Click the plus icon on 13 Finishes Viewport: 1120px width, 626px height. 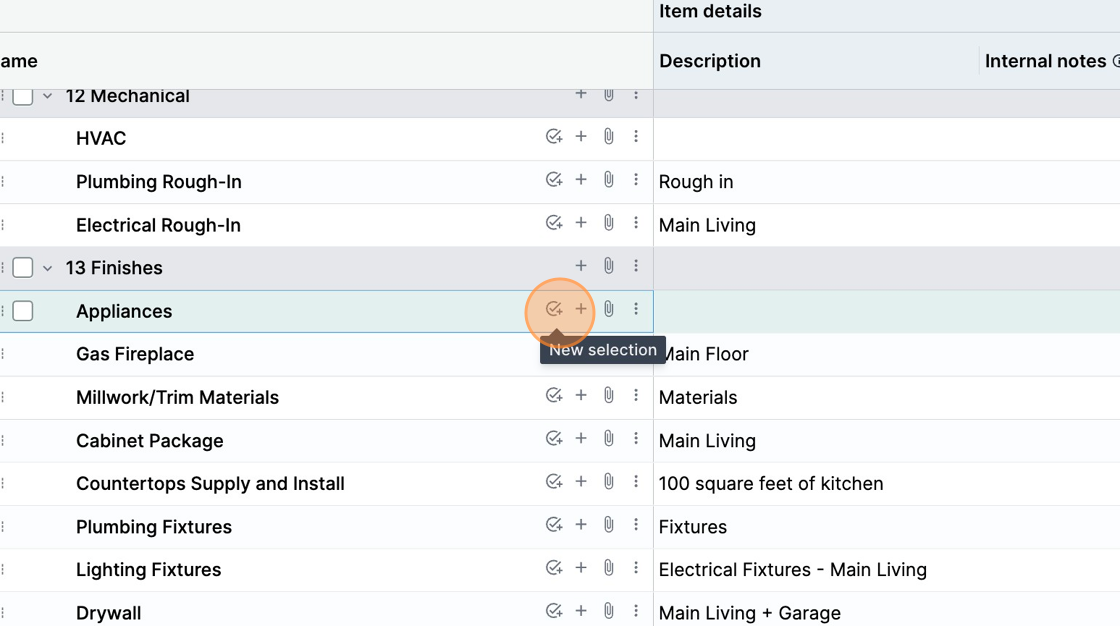[x=581, y=266]
